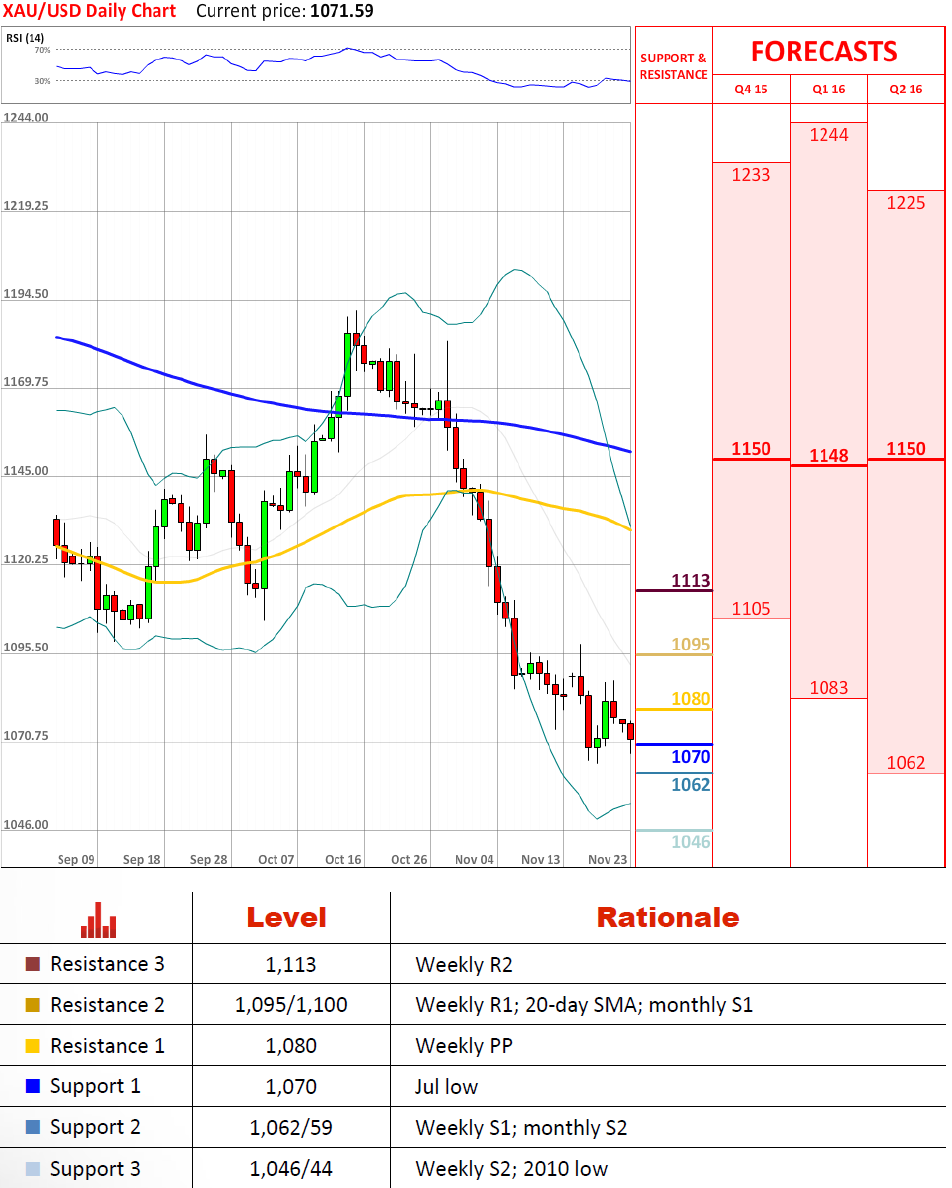Click the Weekly S1; monthly S2 rationale

pos(521,1127)
